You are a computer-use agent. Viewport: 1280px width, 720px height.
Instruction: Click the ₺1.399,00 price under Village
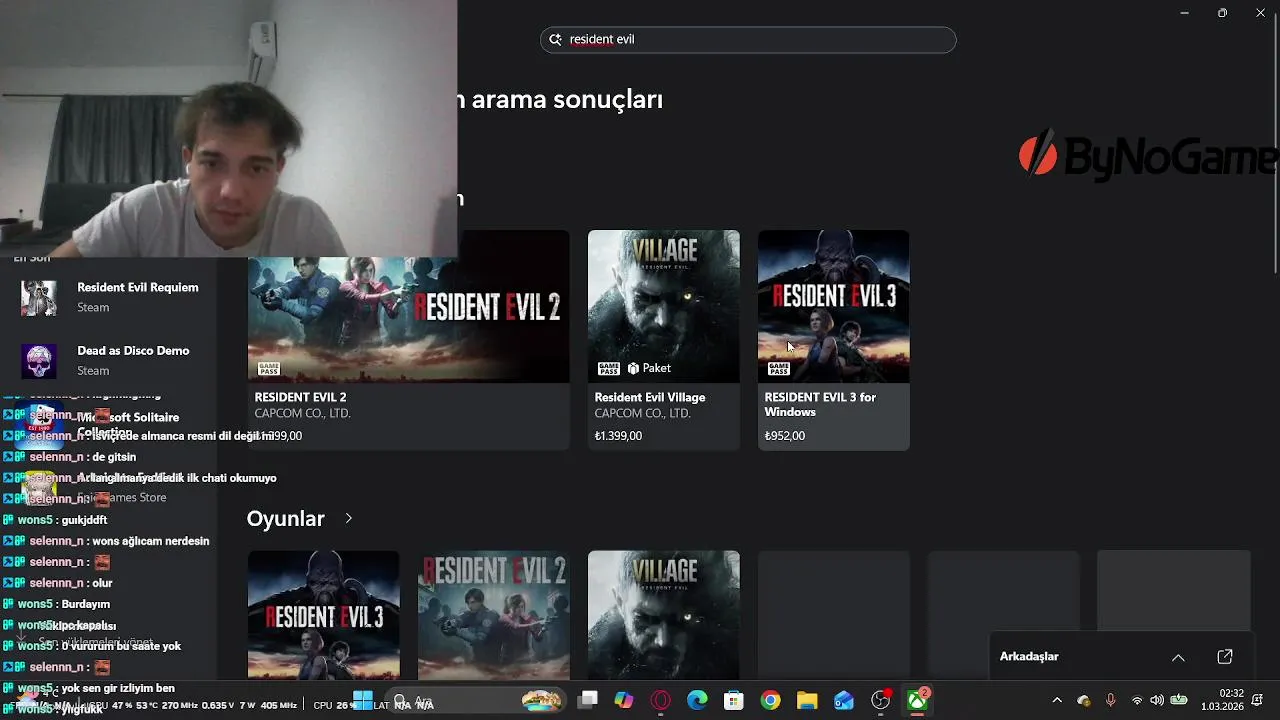point(618,436)
